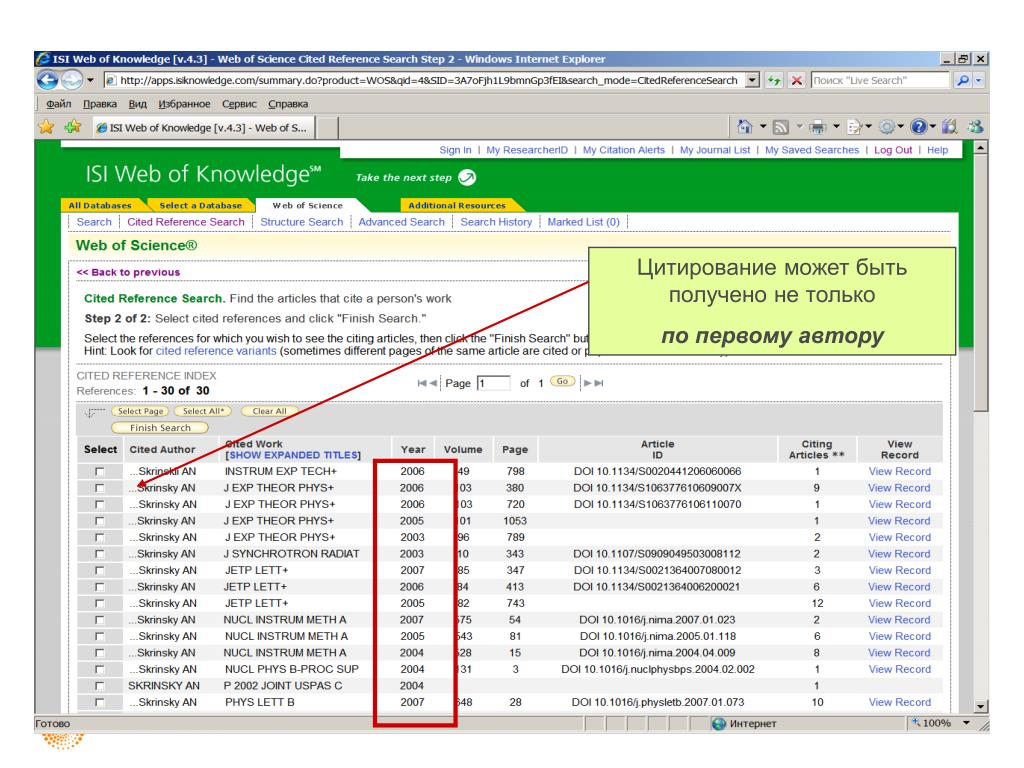
Task: Expand the Print button dropdown arrow
Action: 835,126
